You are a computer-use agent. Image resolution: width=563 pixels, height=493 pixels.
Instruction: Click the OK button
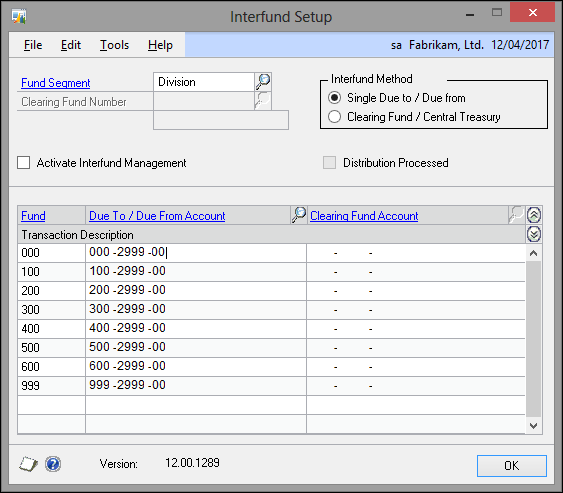click(x=512, y=466)
